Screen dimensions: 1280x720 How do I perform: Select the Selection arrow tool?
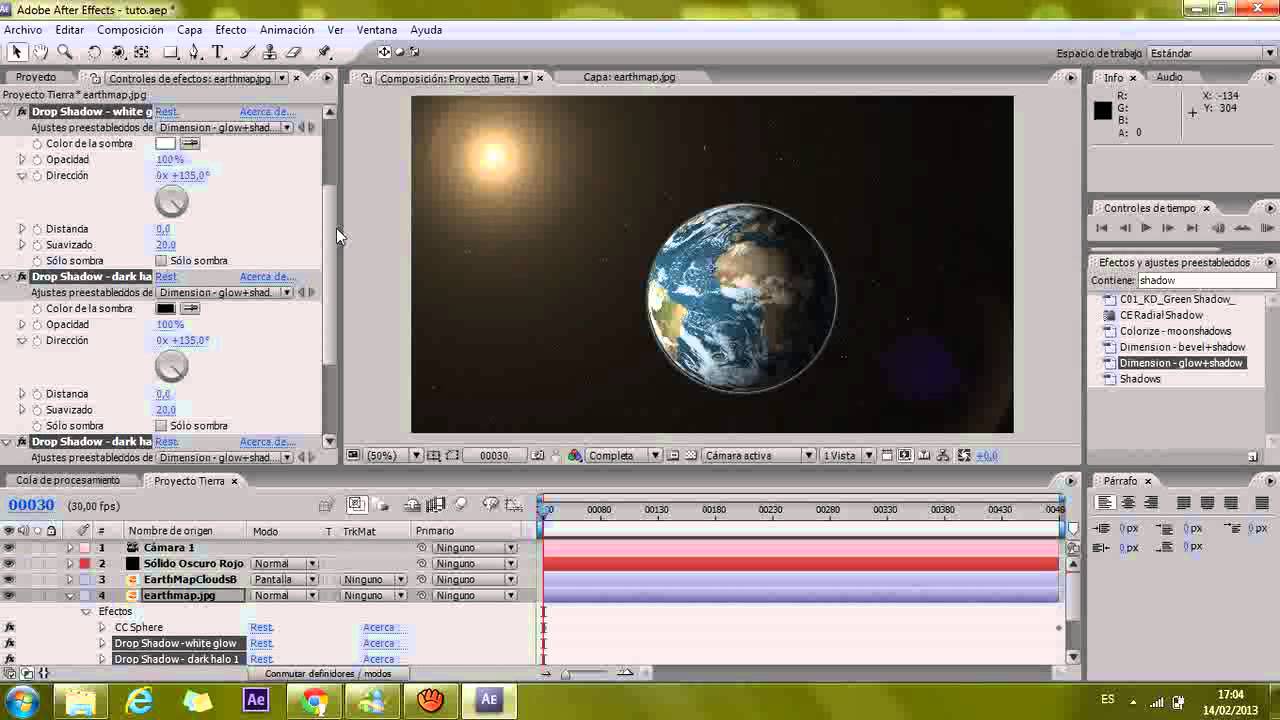click(16, 52)
